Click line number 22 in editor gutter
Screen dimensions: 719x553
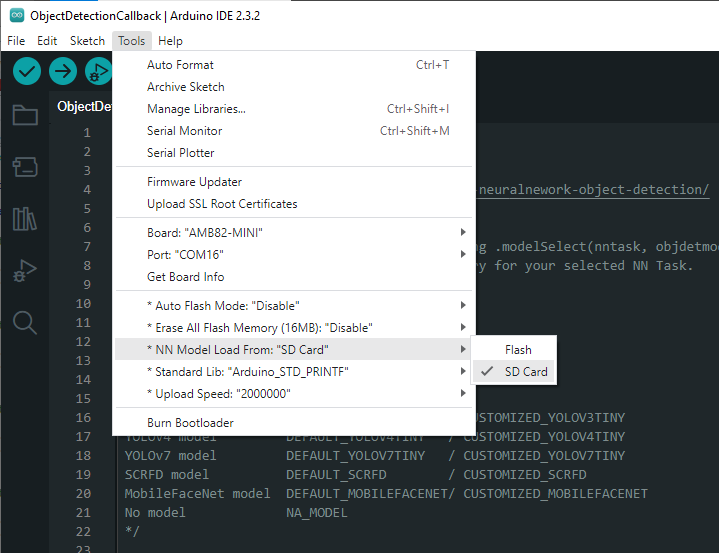click(83, 532)
